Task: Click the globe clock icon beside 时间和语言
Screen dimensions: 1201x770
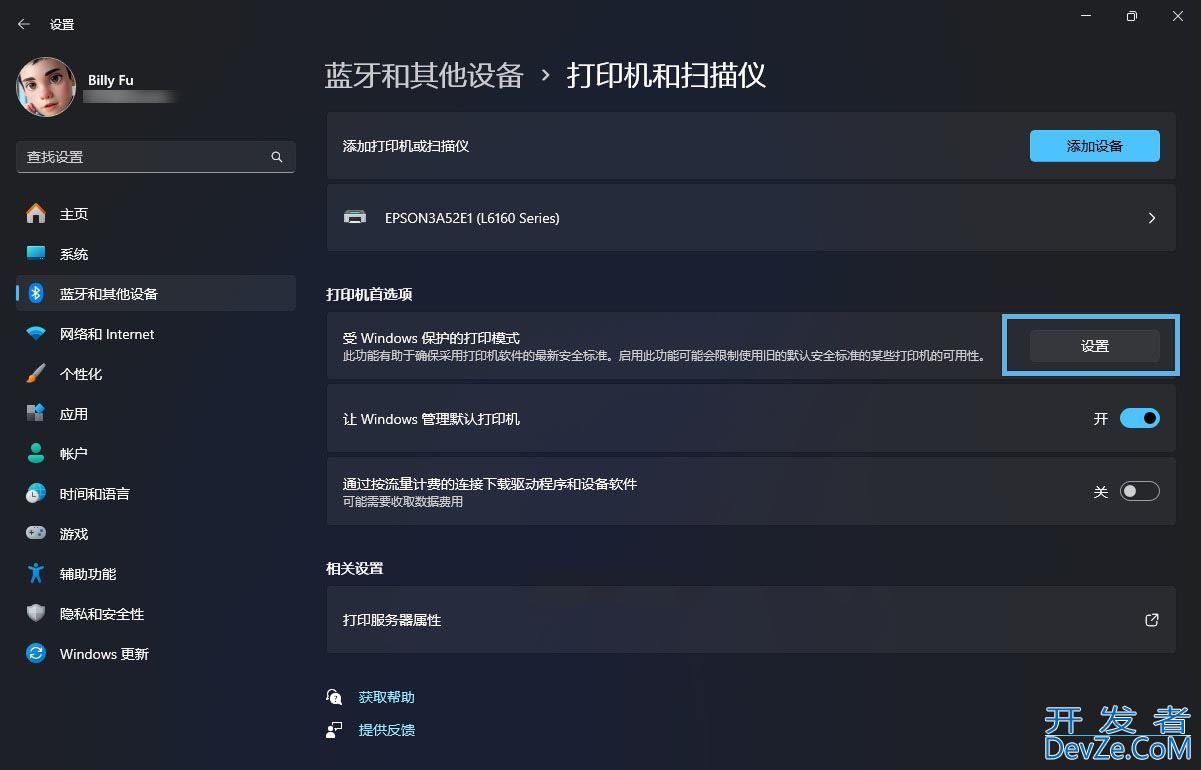Action: pos(36,494)
